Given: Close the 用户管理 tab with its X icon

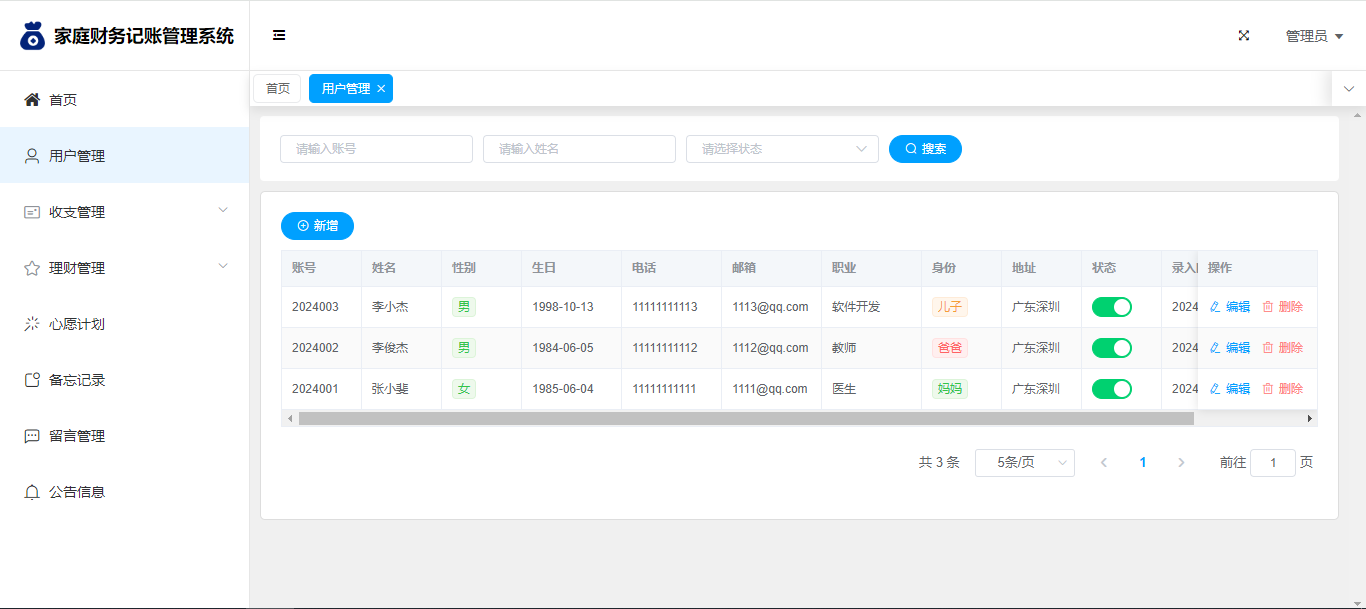Looking at the screenshot, I should [381, 89].
